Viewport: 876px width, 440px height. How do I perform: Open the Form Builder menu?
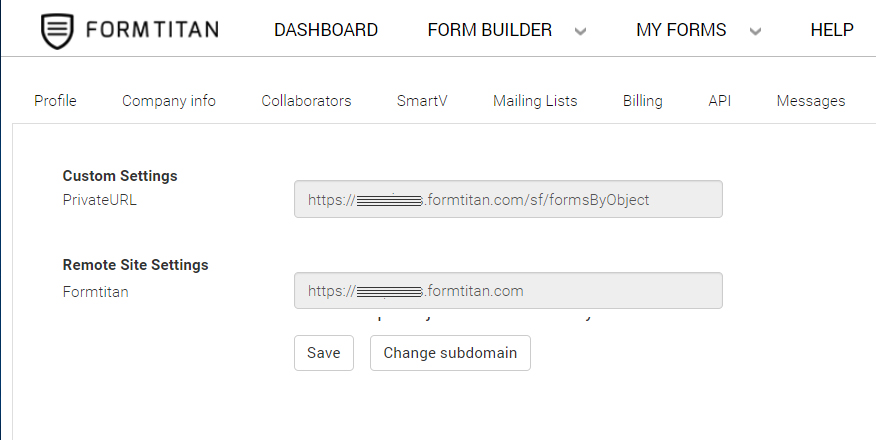click(x=489, y=30)
